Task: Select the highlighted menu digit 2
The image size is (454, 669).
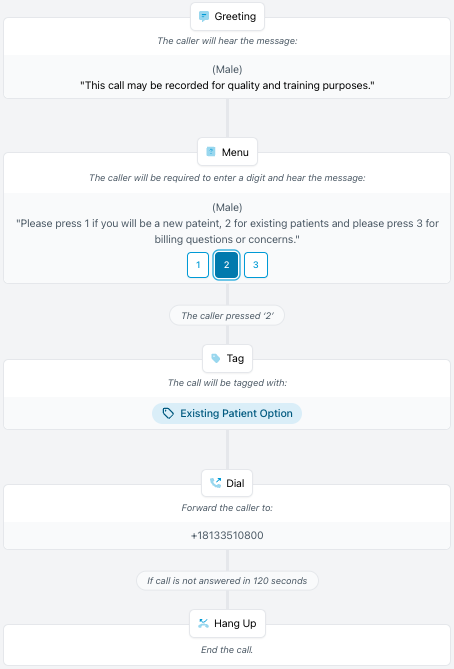Action: 227,265
